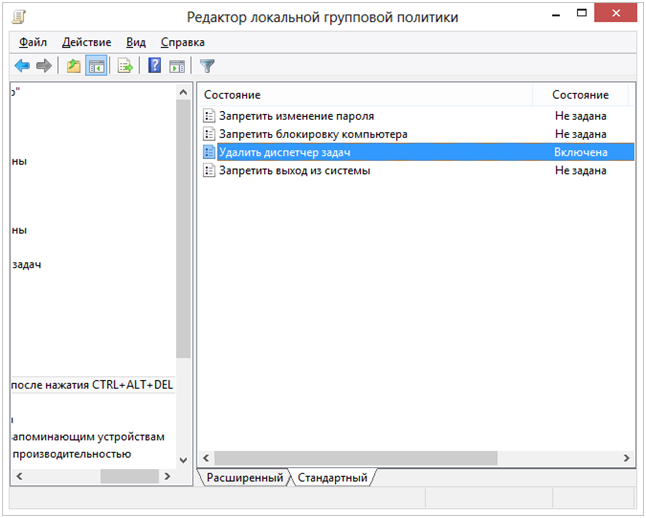The height and width of the screenshot is (518, 646).
Task: Click the Back arrow toolbar icon
Action: [22, 67]
